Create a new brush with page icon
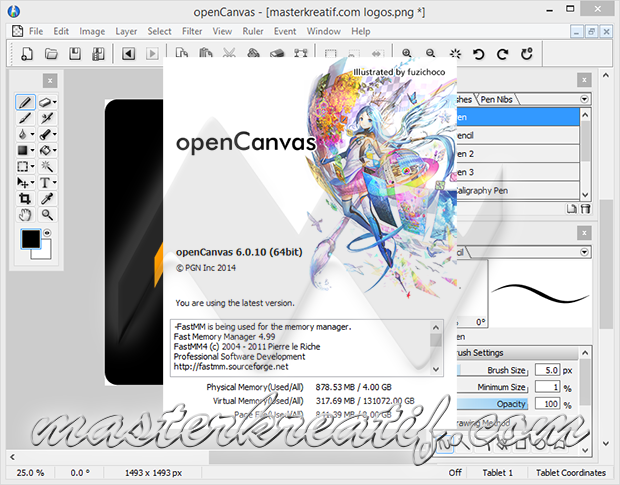 [571, 209]
